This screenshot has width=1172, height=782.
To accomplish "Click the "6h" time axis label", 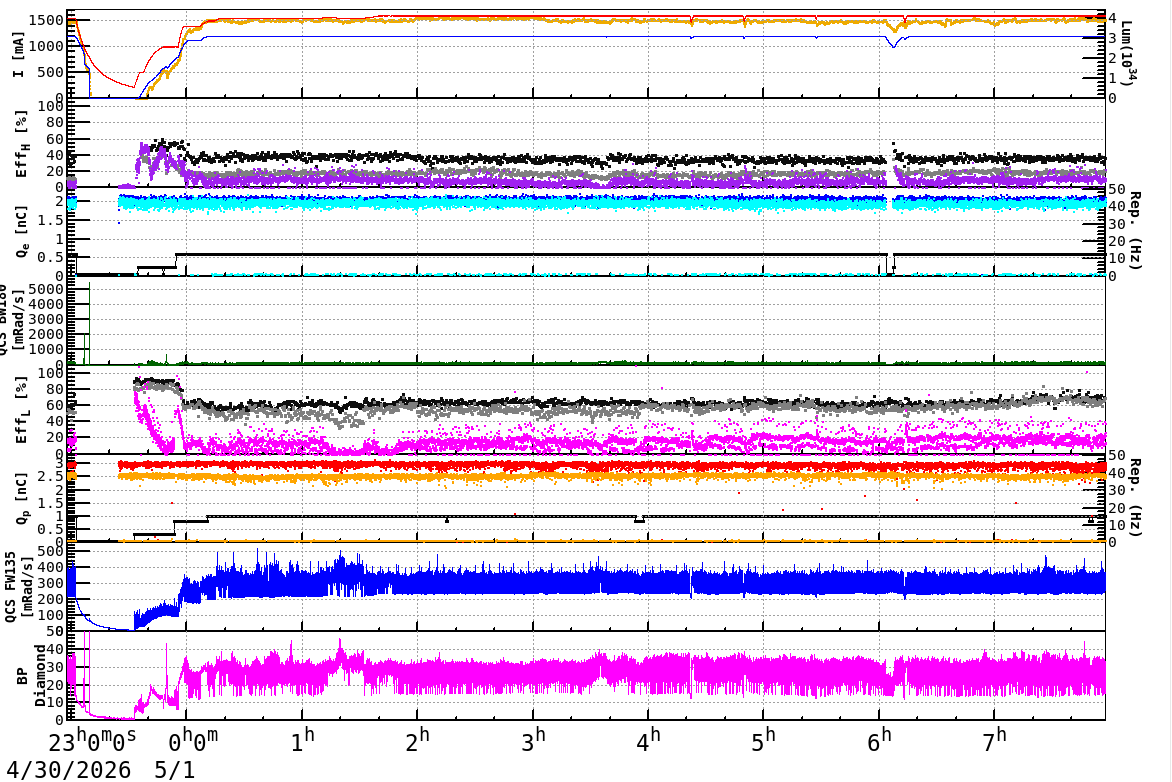I will 880,740.
